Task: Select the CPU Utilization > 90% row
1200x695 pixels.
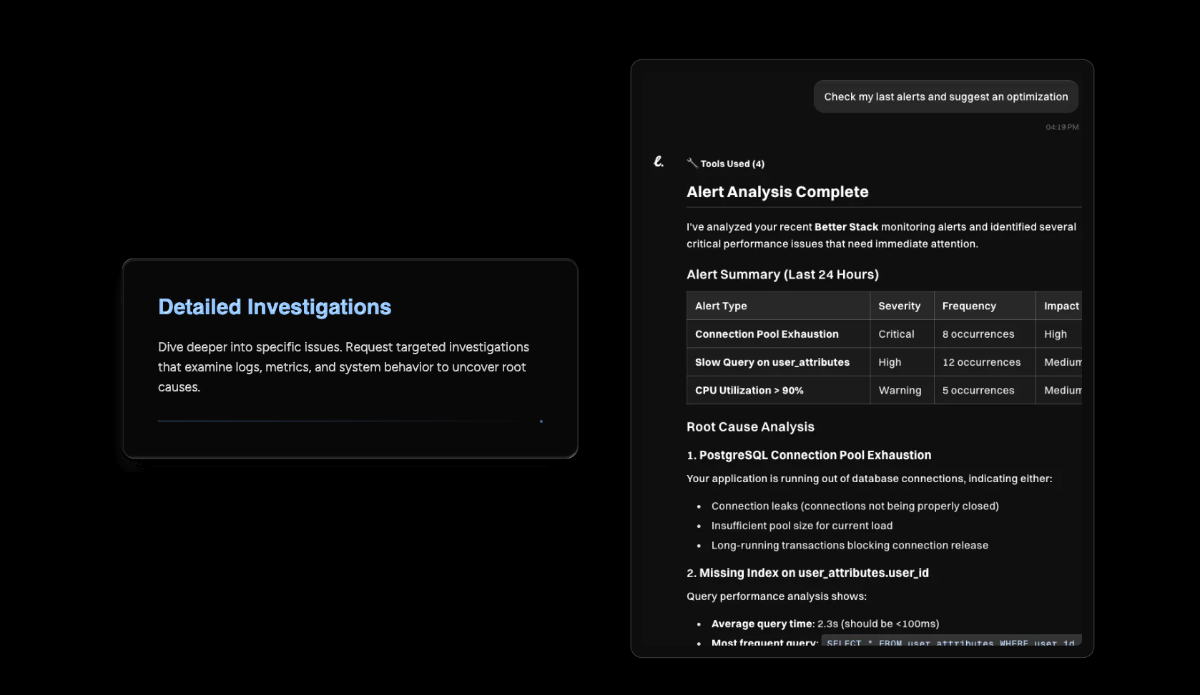Action: [749, 390]
